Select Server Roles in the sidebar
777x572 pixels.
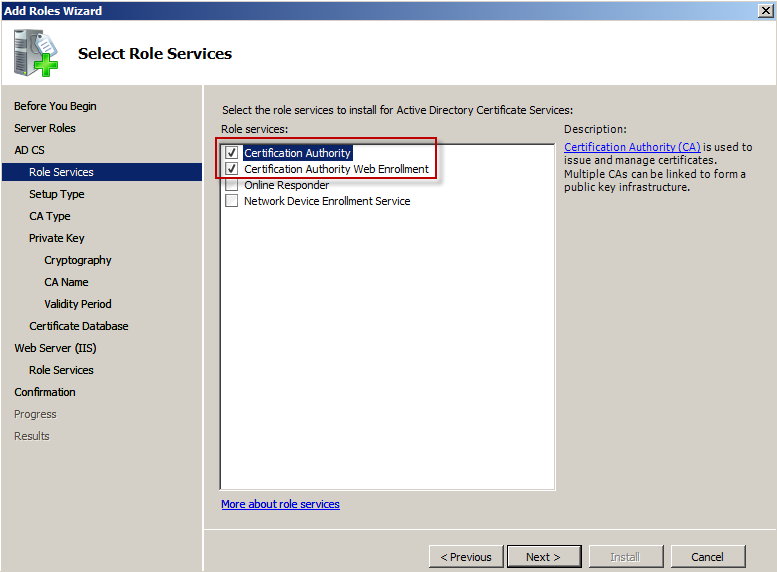pos(45,128)
